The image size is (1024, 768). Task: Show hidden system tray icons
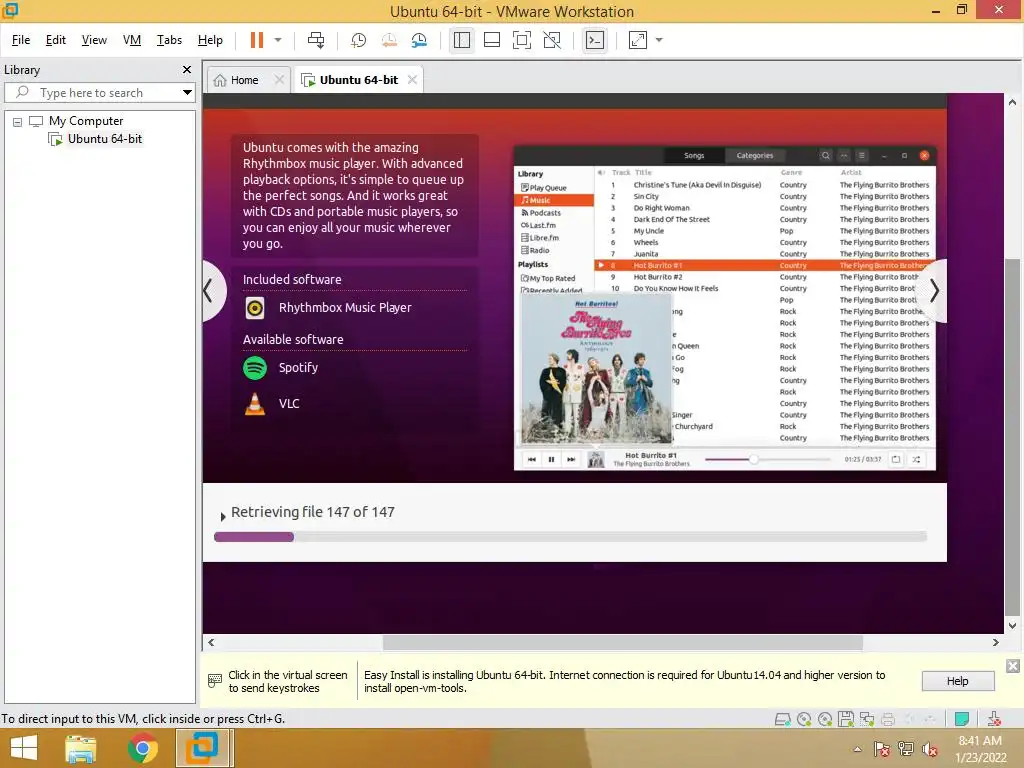[857, 750]
